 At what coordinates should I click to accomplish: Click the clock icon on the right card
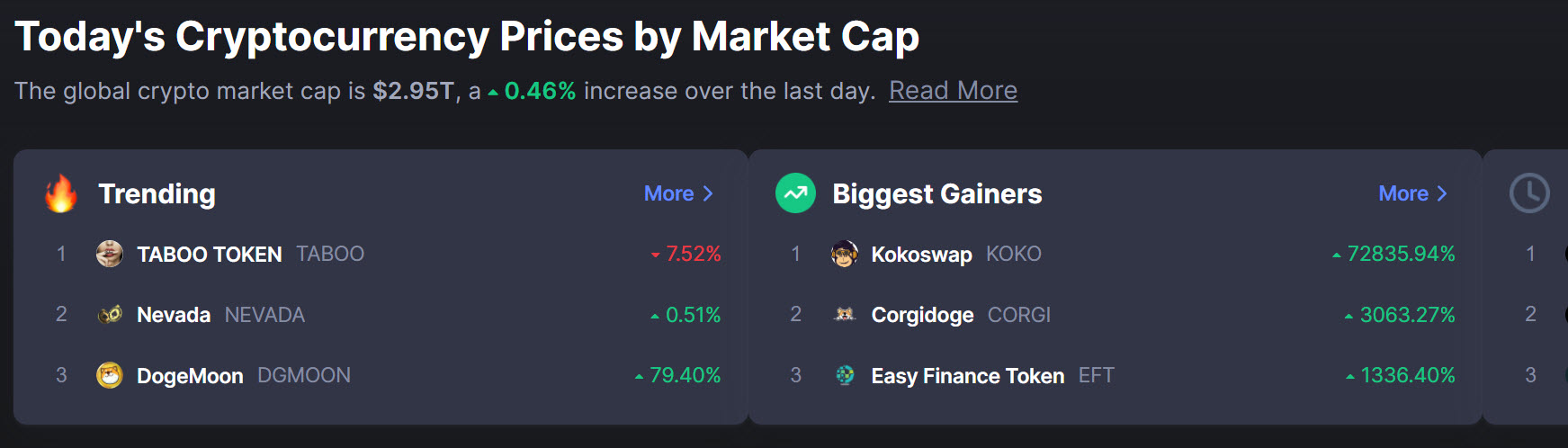(1528, 193)
